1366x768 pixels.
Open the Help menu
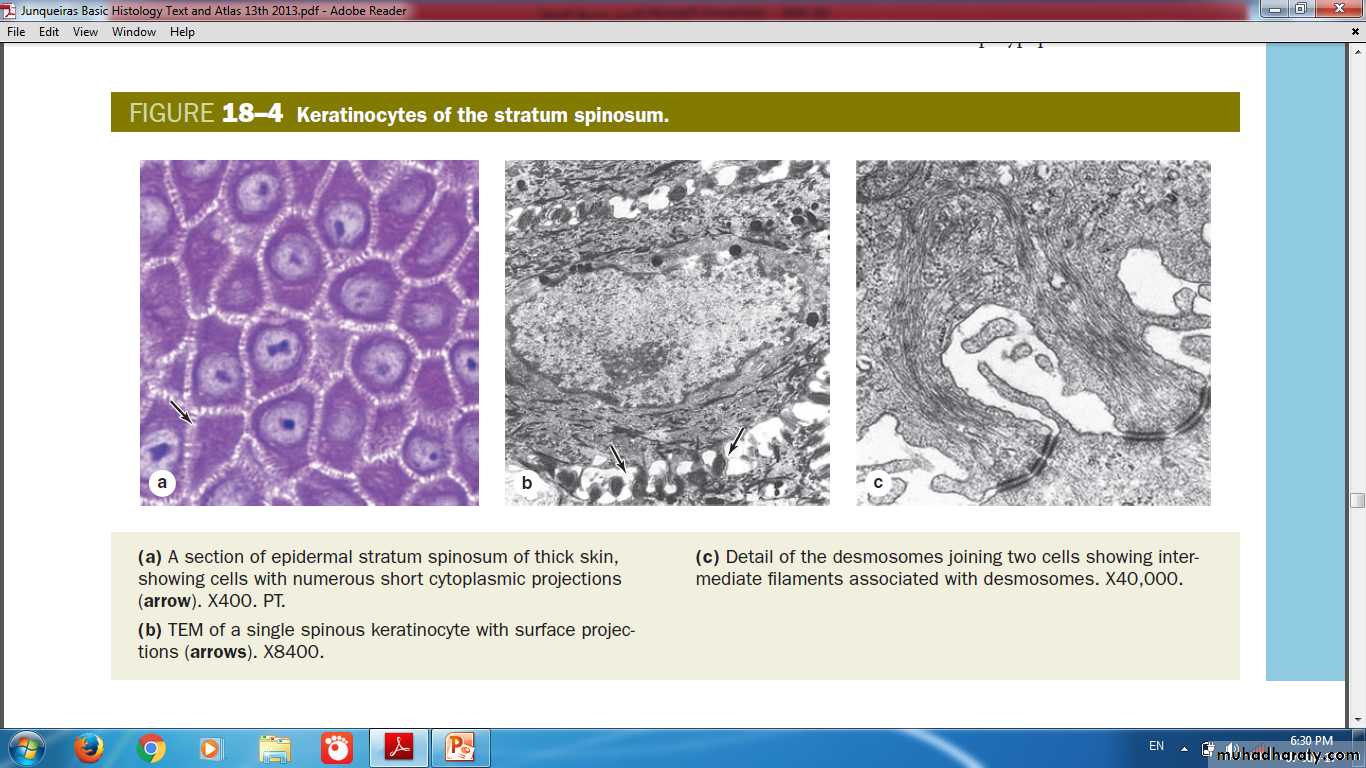tap(182, 32)
